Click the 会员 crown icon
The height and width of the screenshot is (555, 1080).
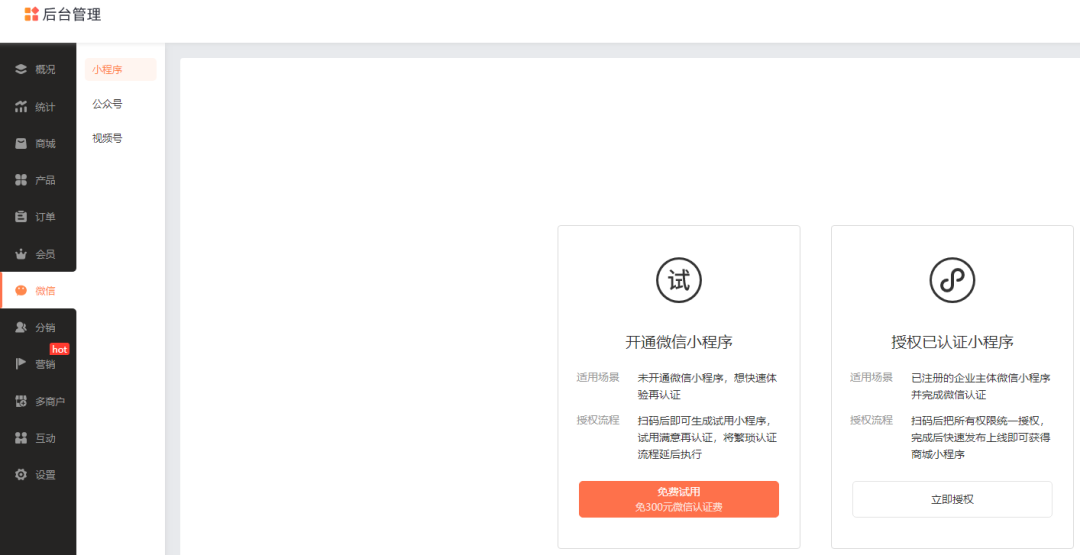coord(21,254)
